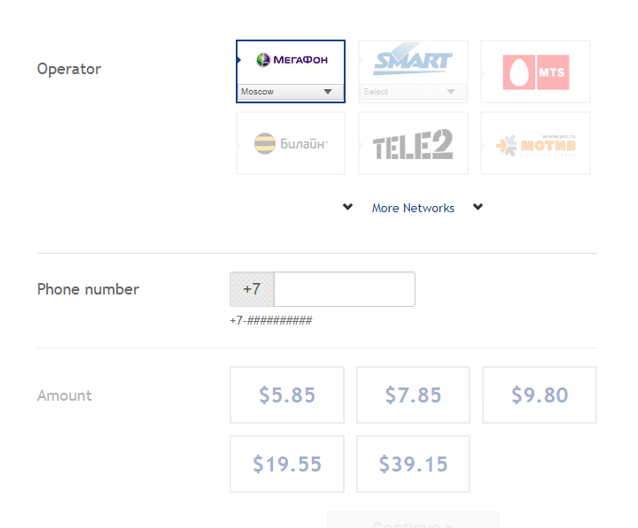Expand the More Networks link

coord(413,208)
